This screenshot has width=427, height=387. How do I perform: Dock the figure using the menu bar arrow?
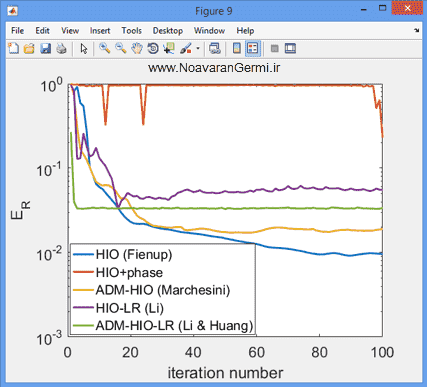(x=416, y=30)
